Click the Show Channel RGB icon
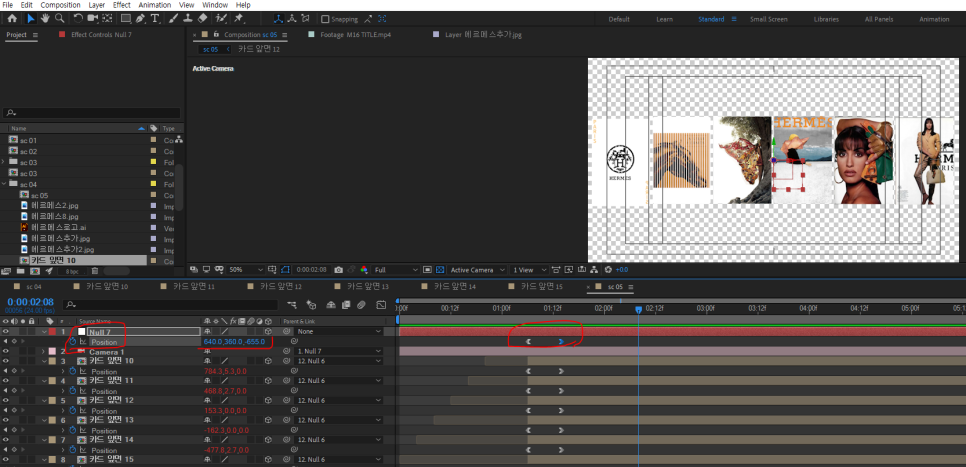 point(364,270)
